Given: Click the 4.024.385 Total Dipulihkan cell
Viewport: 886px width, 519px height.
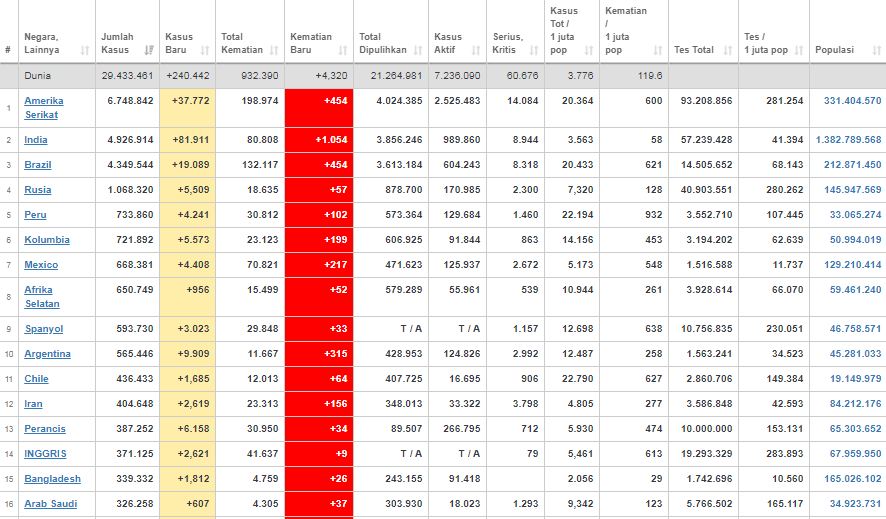Looking at the screenshot, I should (391, 108).
